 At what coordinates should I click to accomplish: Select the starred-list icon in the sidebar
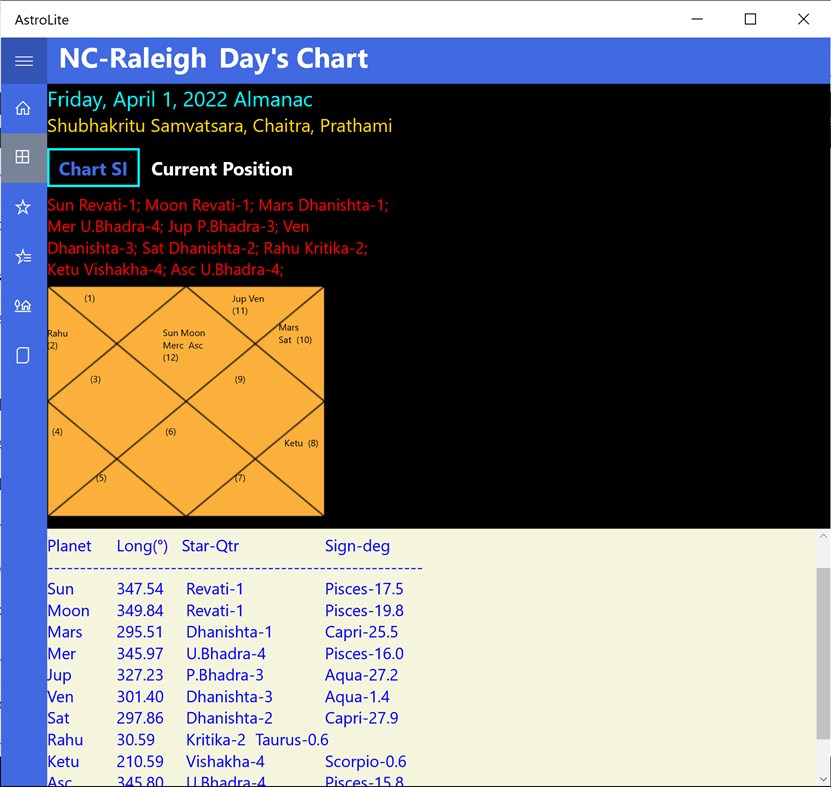pos(23,256)
